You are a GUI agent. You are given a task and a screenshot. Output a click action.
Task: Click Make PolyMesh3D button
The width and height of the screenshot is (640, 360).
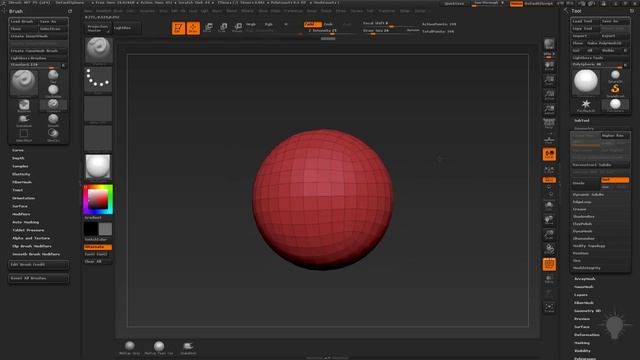(607, 43)
